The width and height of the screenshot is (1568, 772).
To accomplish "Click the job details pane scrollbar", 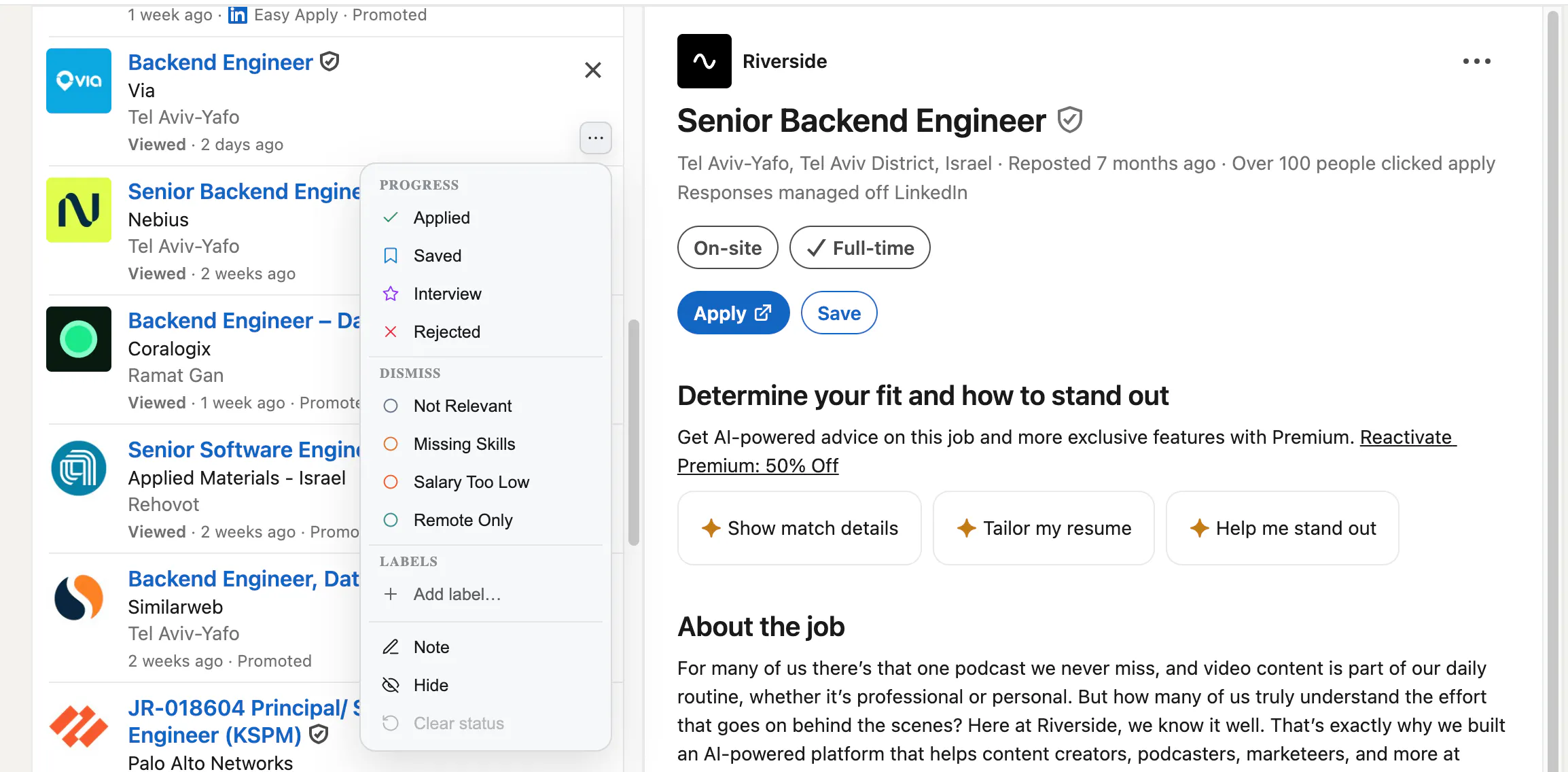I will (x=1553, y=391).
